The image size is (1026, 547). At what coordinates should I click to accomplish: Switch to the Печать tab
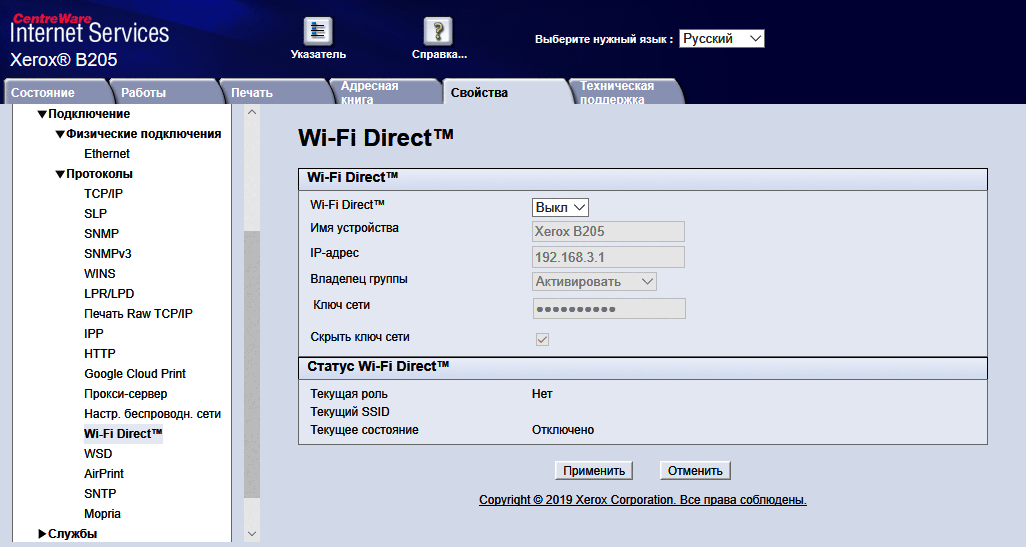coord(274,92)
